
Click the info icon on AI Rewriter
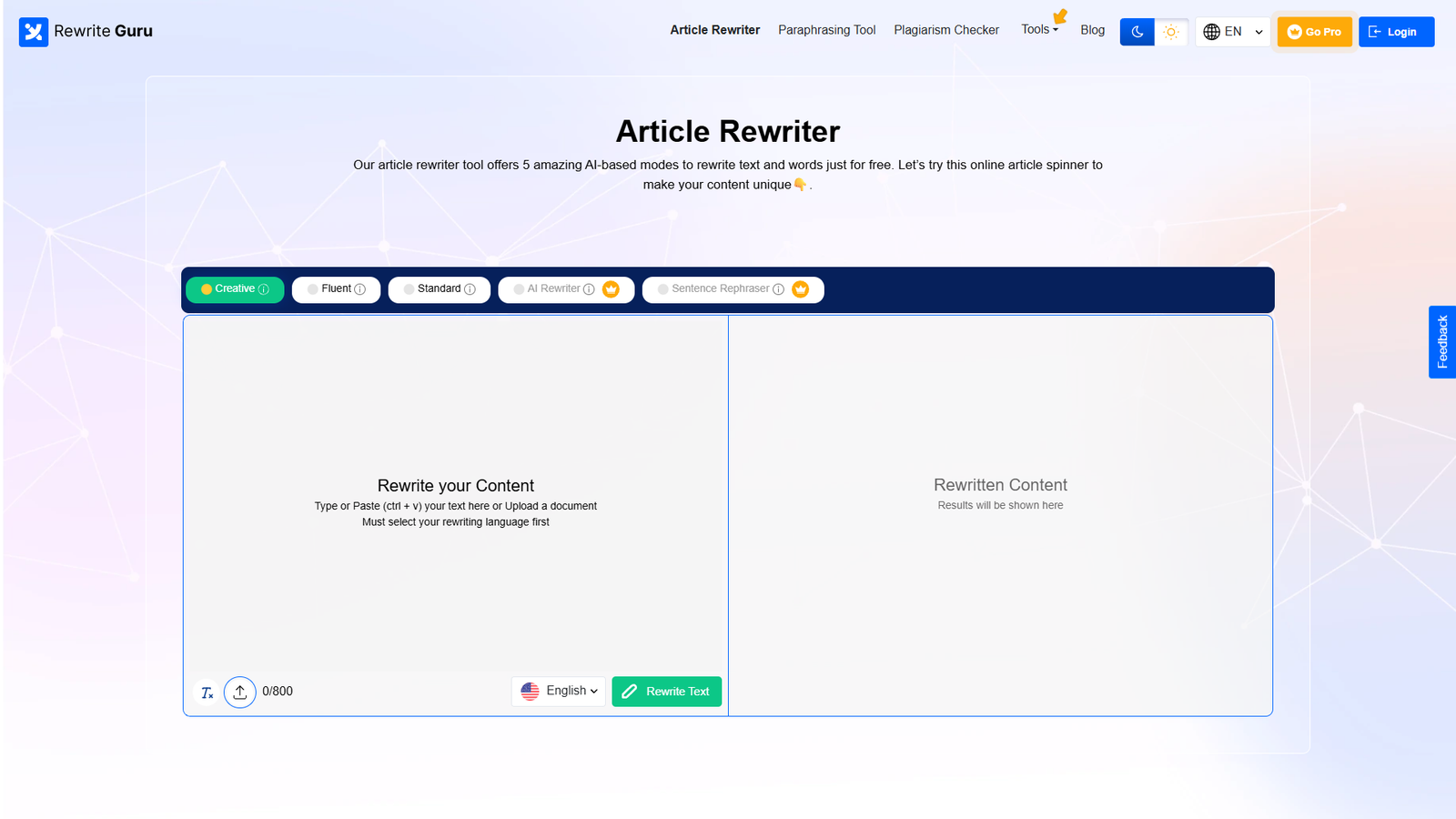589,289
